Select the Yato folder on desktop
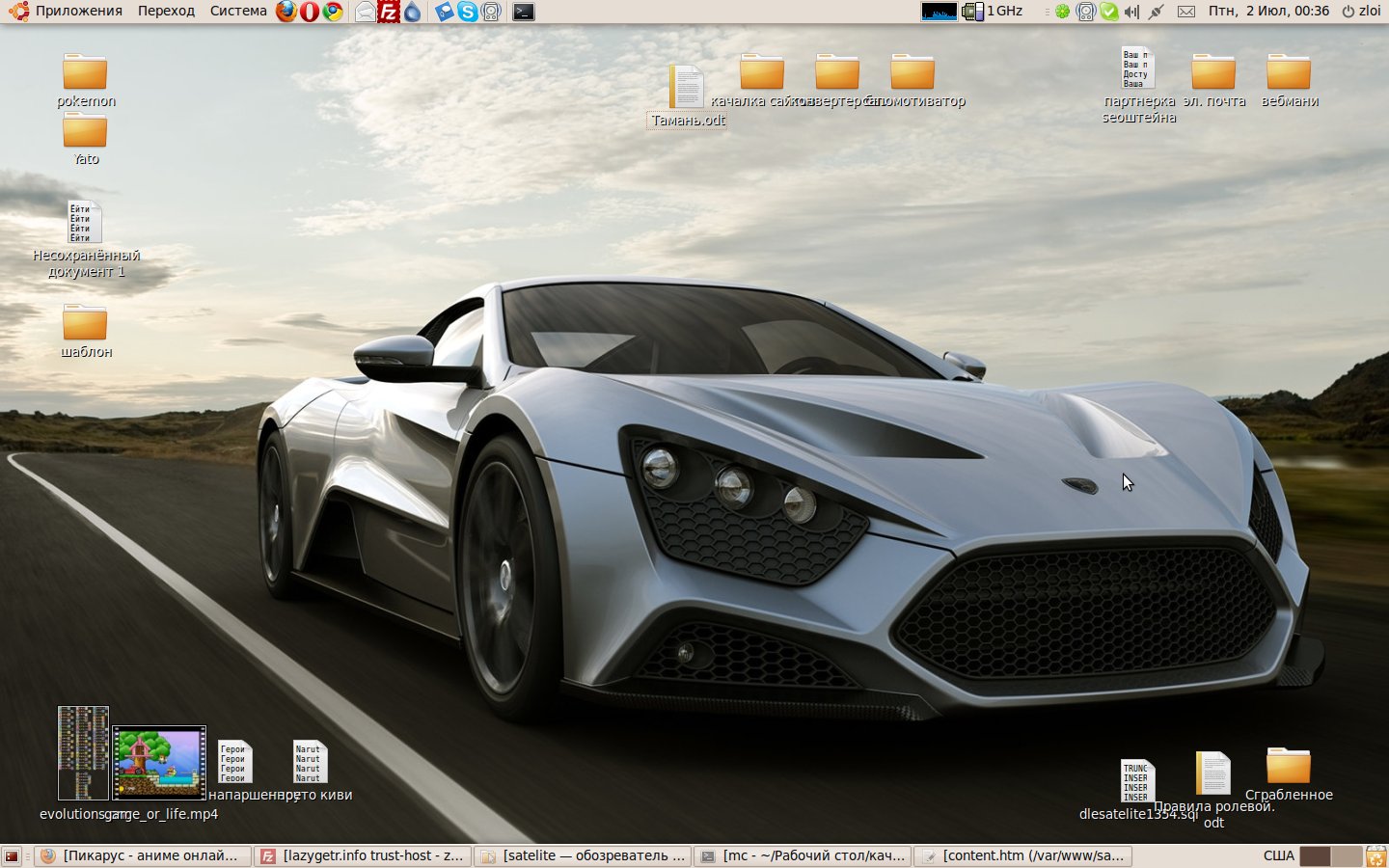Image resolution: width=1389 pixels, height=868 pixels. [85, 139]
